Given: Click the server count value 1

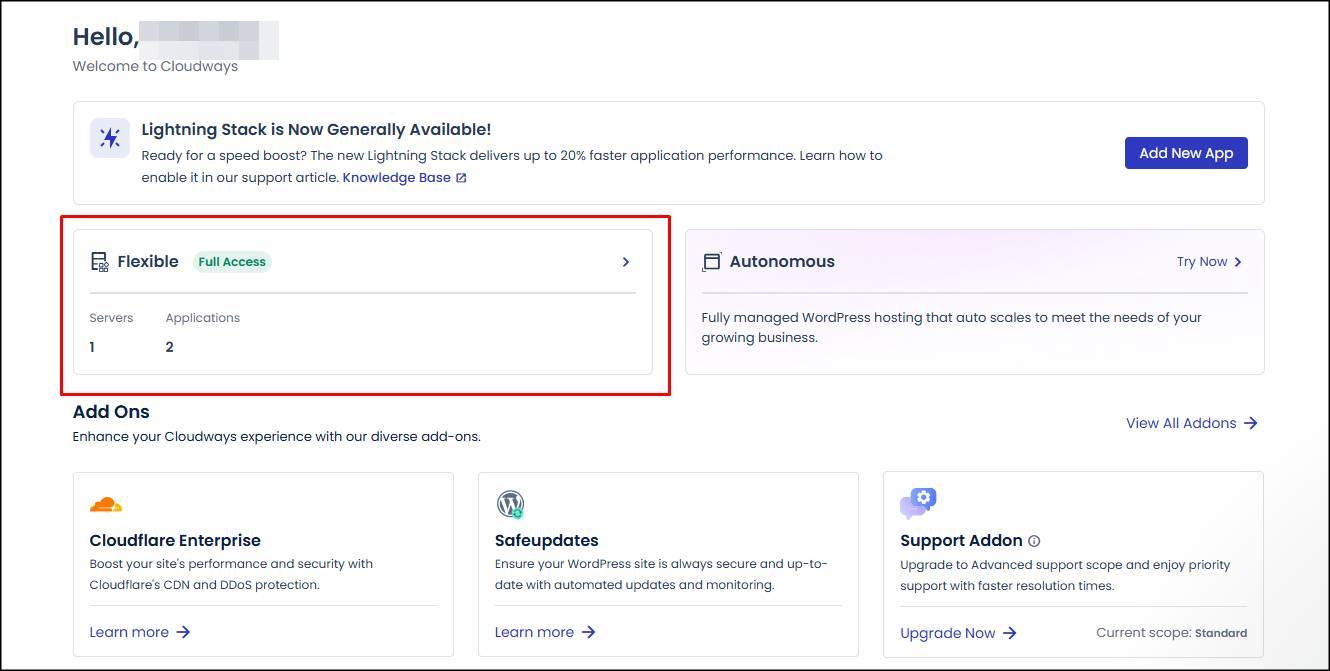Looking at the screenshot, I should [x=92, y=347].
